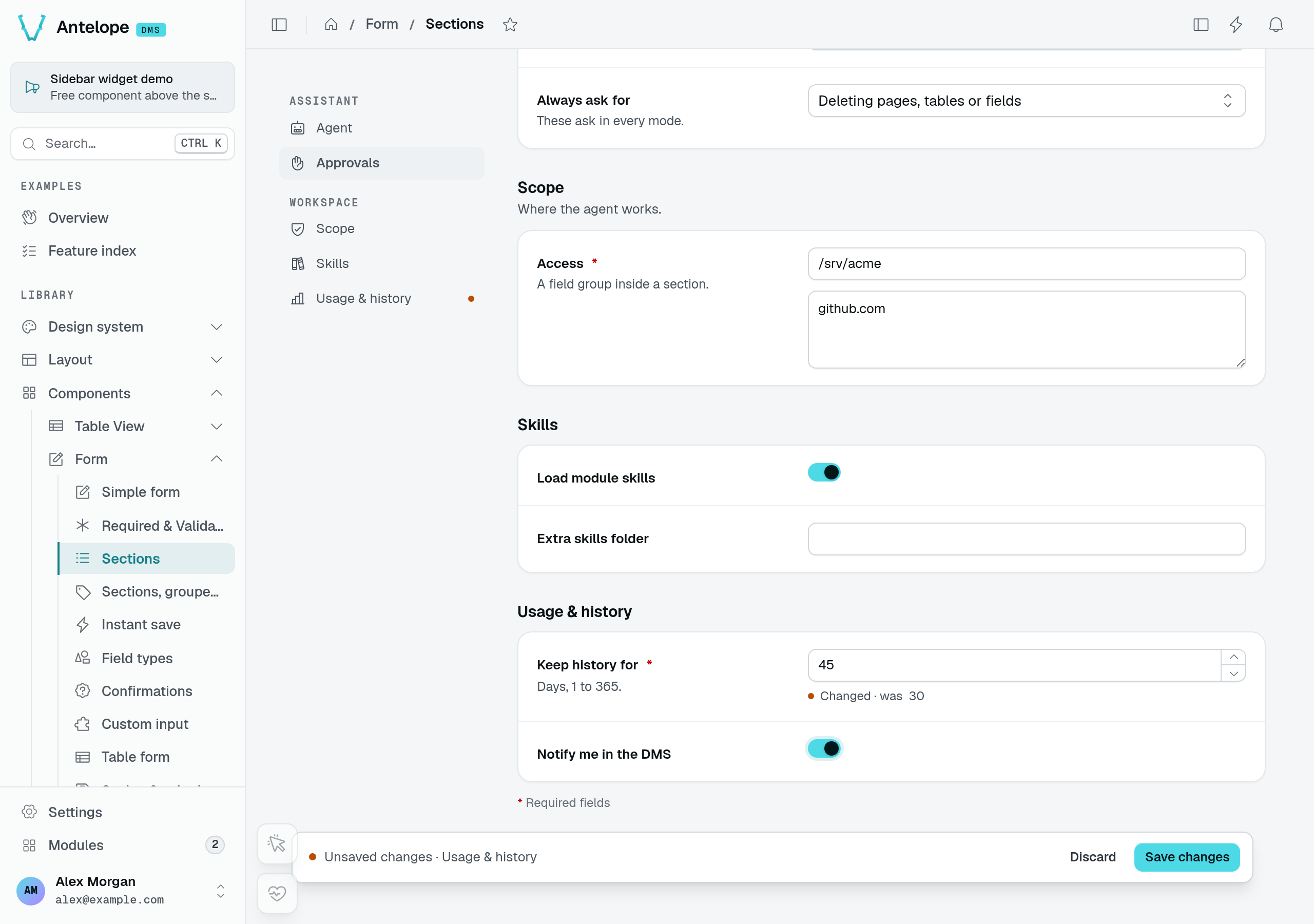Expand the Design system menu
This screenshot has width=1314, height=924.
point(123,327)
